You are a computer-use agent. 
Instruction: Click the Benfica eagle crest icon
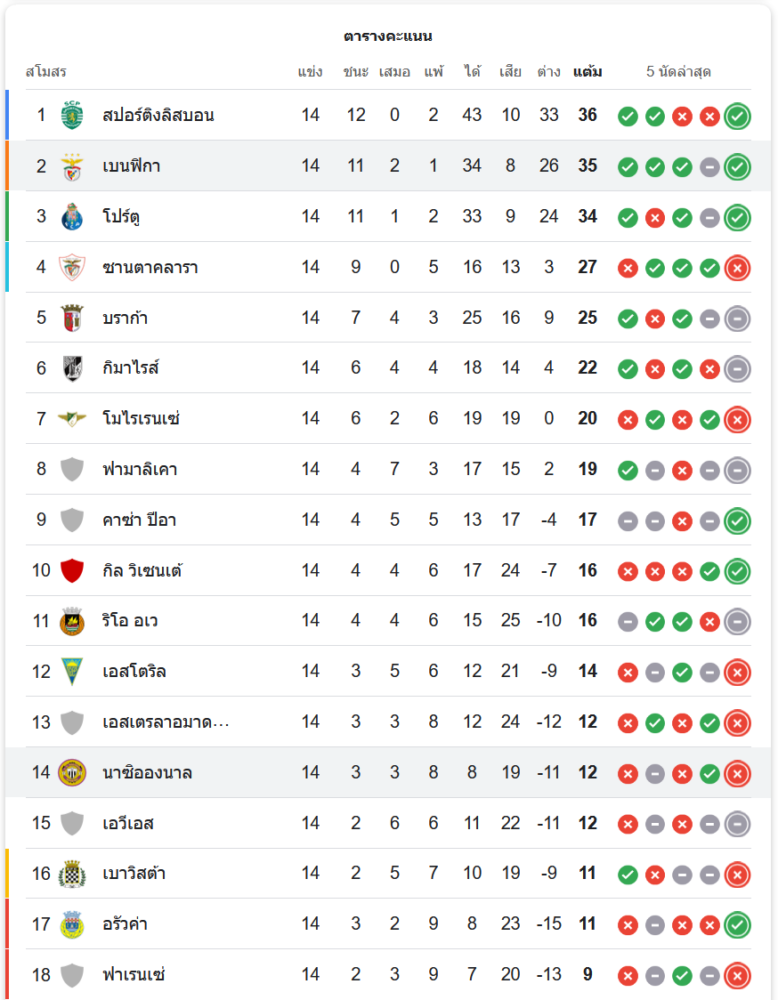(72, 166)
